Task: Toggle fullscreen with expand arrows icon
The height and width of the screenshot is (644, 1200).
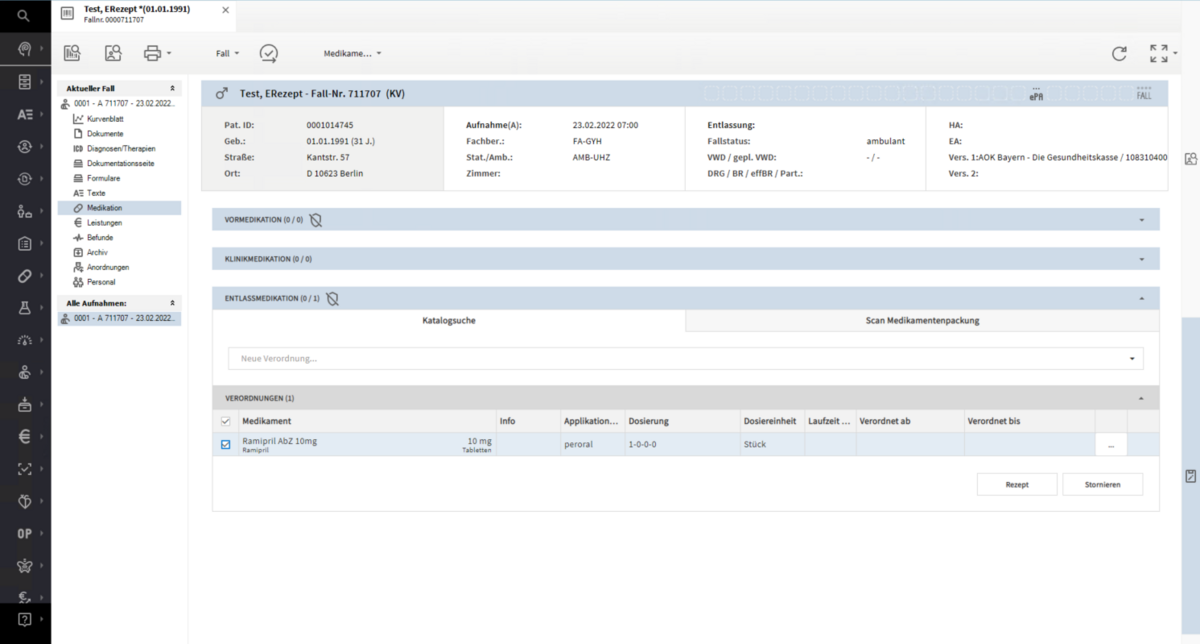Action: 1158,53
